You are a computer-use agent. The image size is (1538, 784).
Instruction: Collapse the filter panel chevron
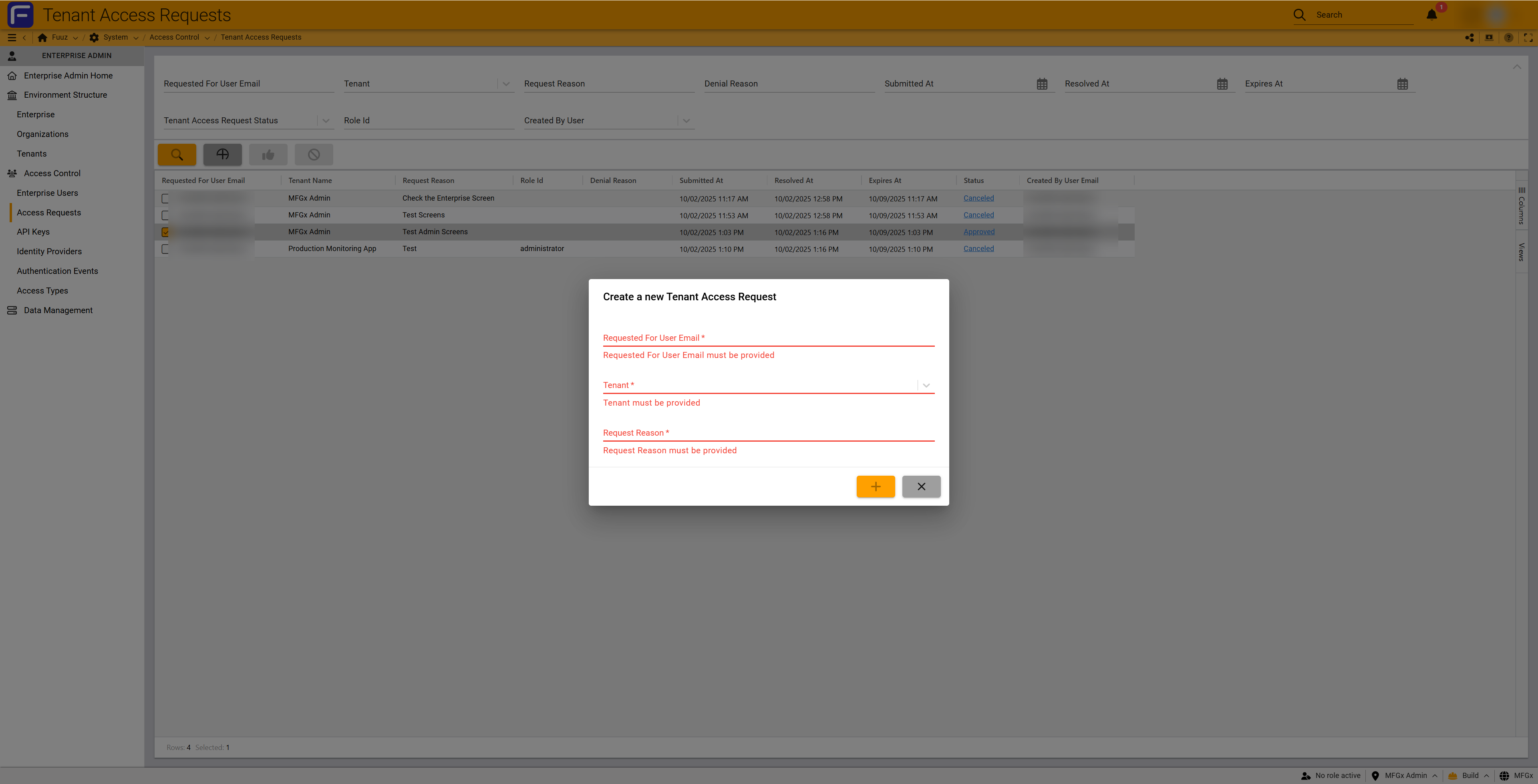coord(1516,66)
